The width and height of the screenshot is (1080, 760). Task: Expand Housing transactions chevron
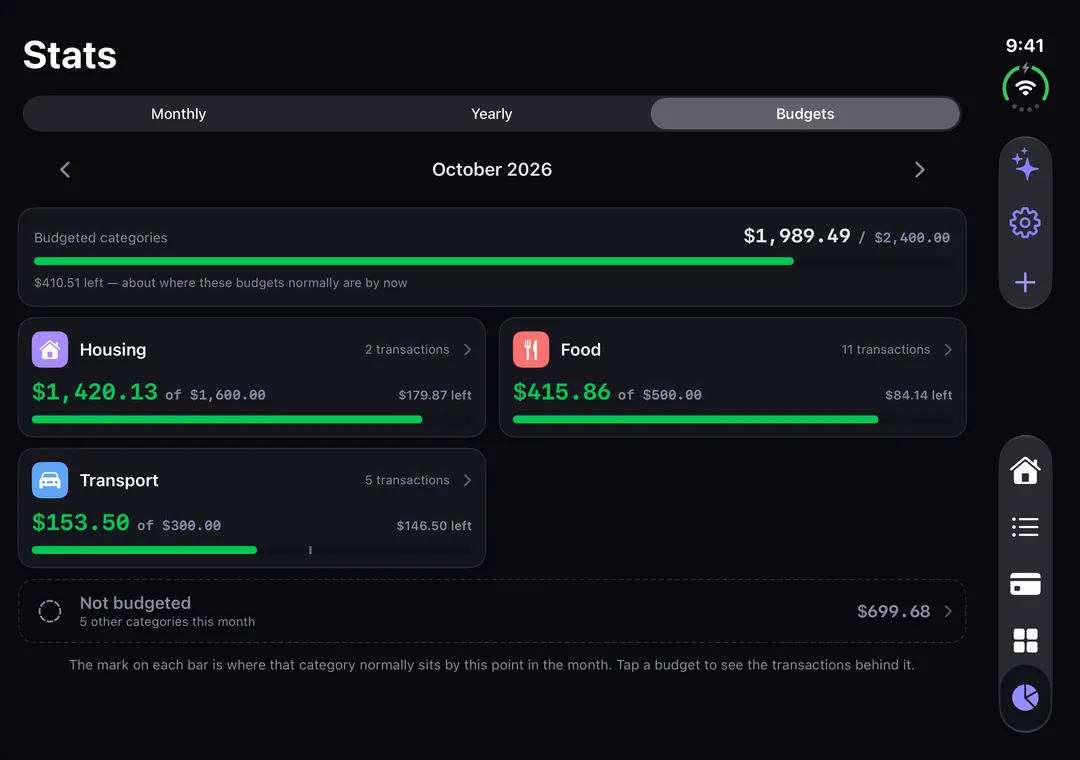(x=468, y=349)
